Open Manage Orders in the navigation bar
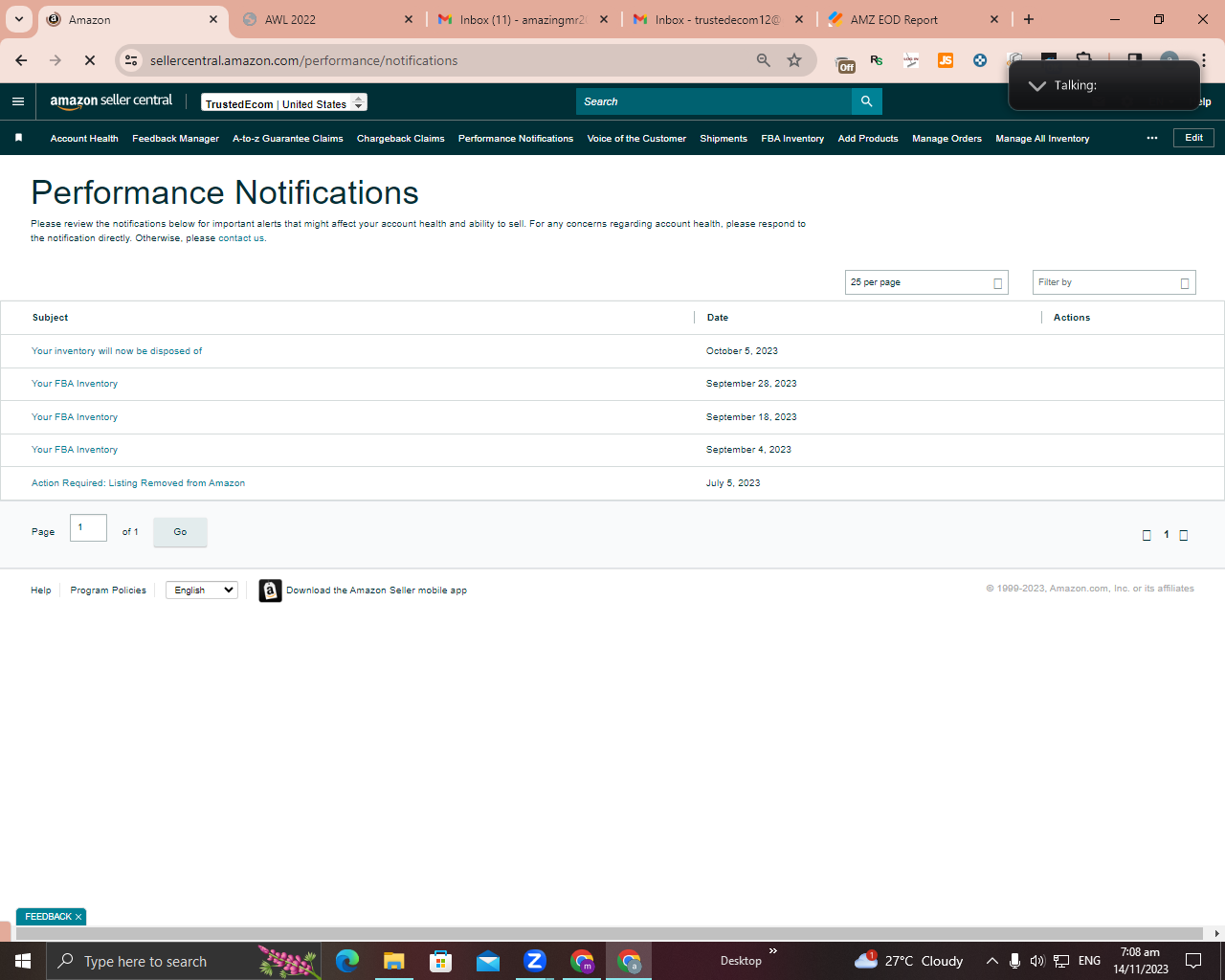Image resolution: width=1225 pixels, height=980 pixels. [x=947, y=139]
